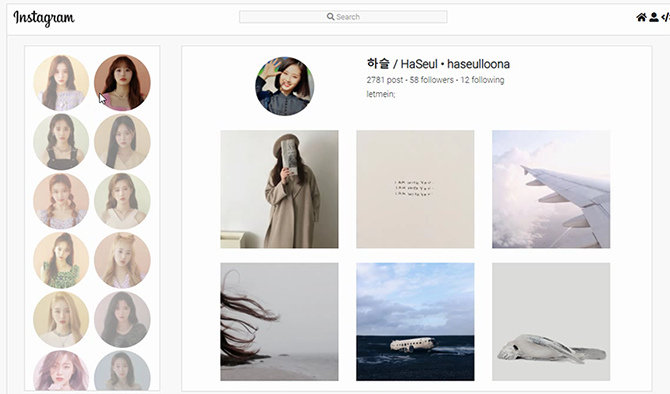670x394 pixels.
Task: Open the airplane wing over clouds post
Action: [x=551, y=189]
